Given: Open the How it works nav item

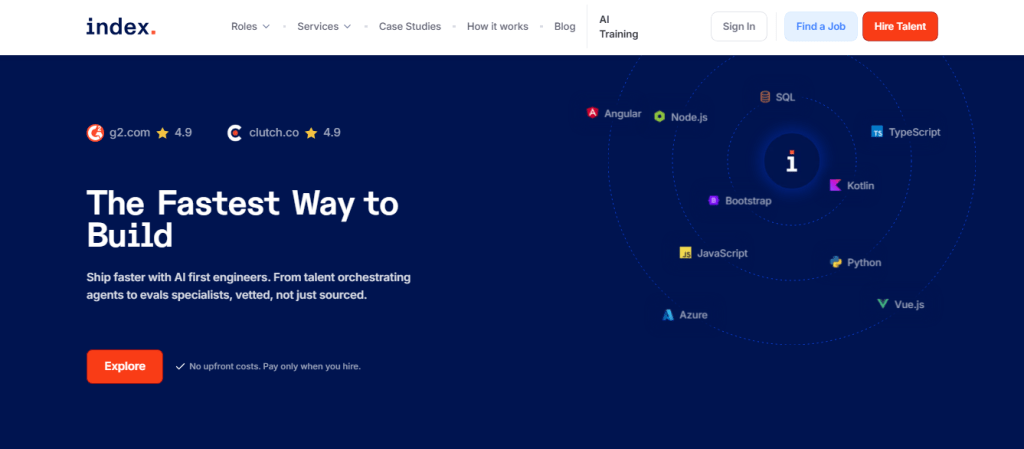Looking at the screenshot, I should [498, 27].
